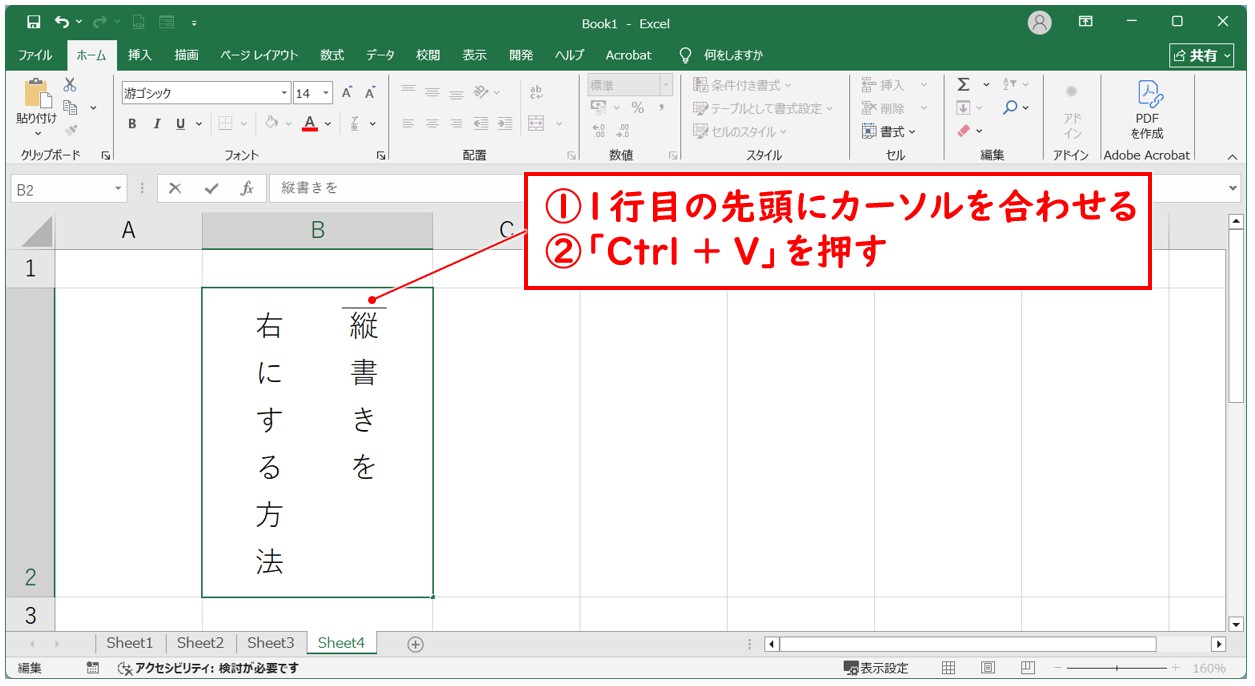
Task: Switch to the 数式 ribbon tab
Action: tap(332, 55)
